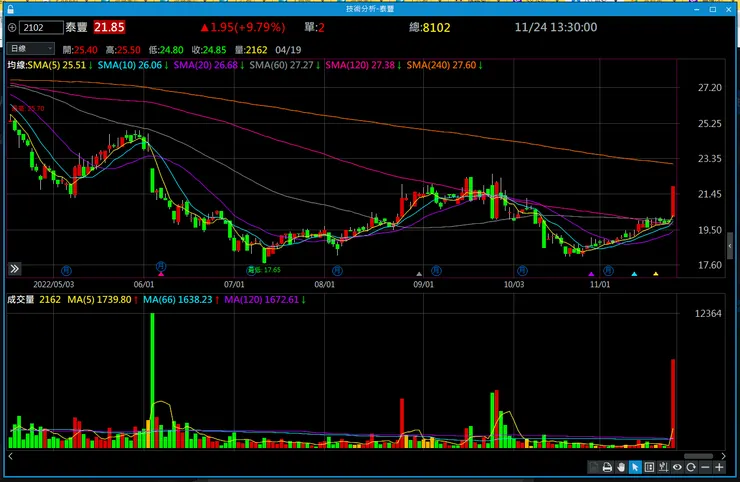
Task: Click the timestamp 11/24 13:30:00
Action: point(555,27)
